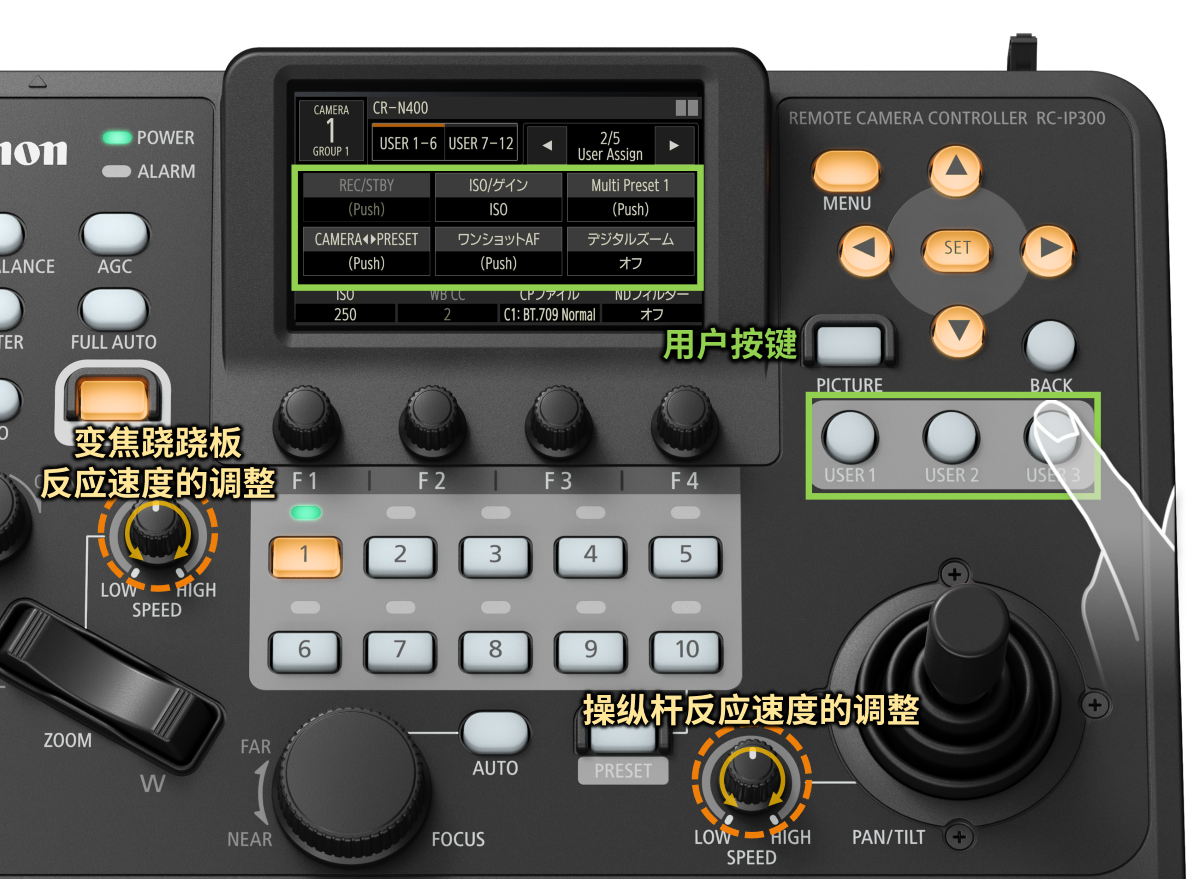Open the ISO/ゲイン setting cell

pos(498,197)
